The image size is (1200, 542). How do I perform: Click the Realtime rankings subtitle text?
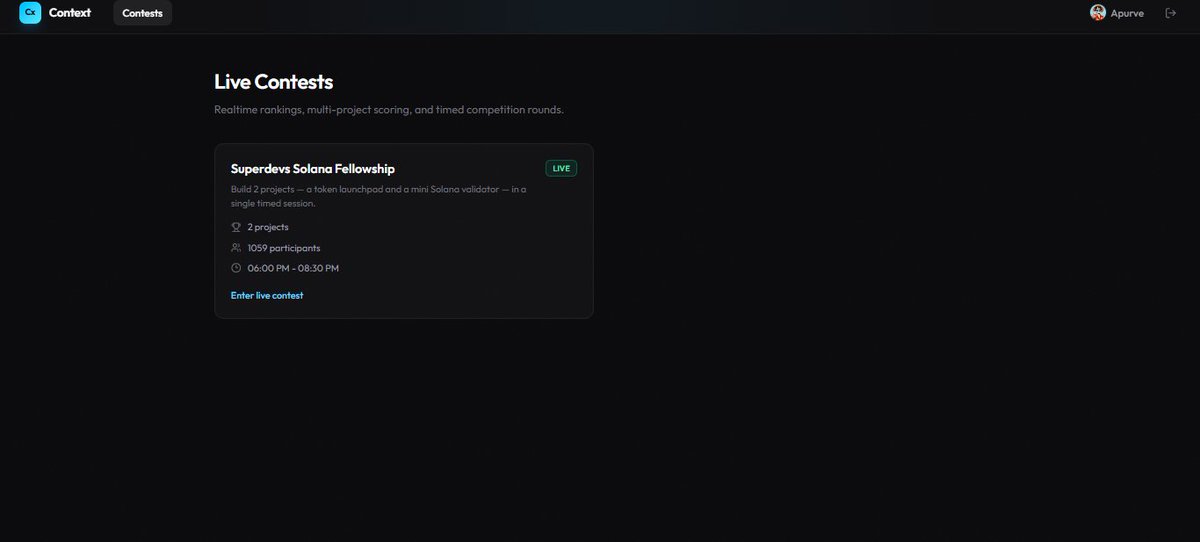click(x=389, y=110)
